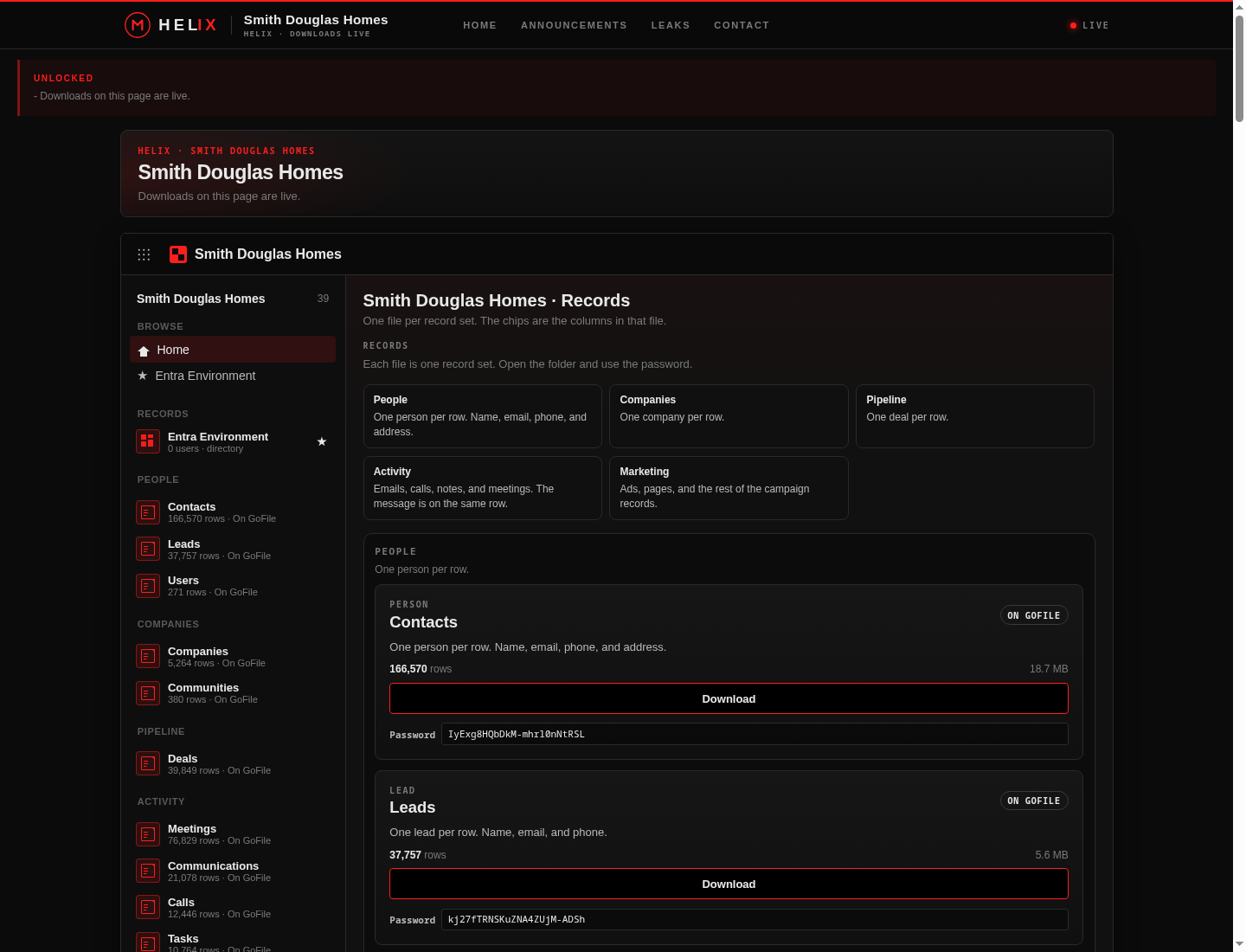
Task: Click the Tasks file icon in sidebar
Action: pyautogui.click(x=148, y=942)
